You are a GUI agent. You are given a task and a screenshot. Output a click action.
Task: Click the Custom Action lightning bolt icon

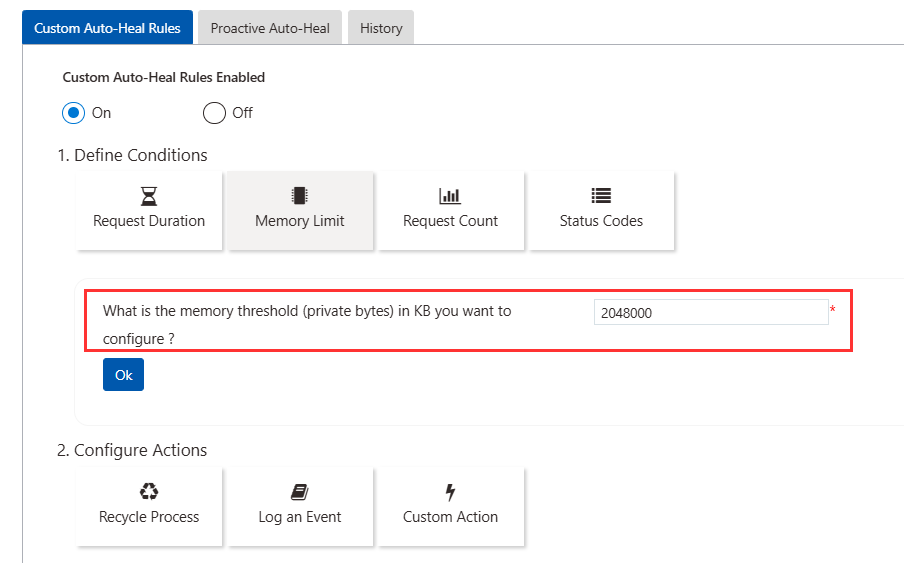coord(450,492)
